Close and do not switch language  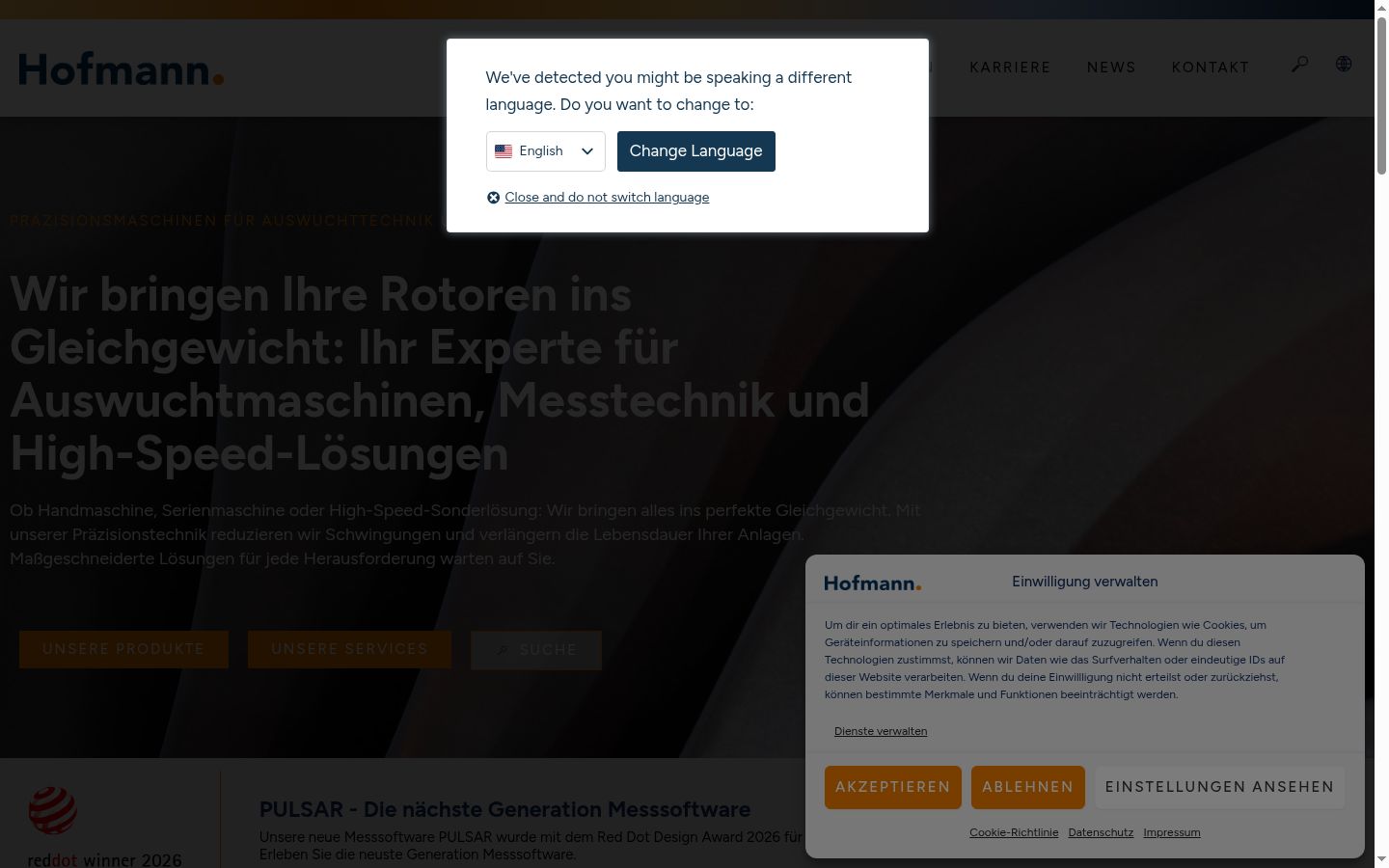(x=607, y=198)
